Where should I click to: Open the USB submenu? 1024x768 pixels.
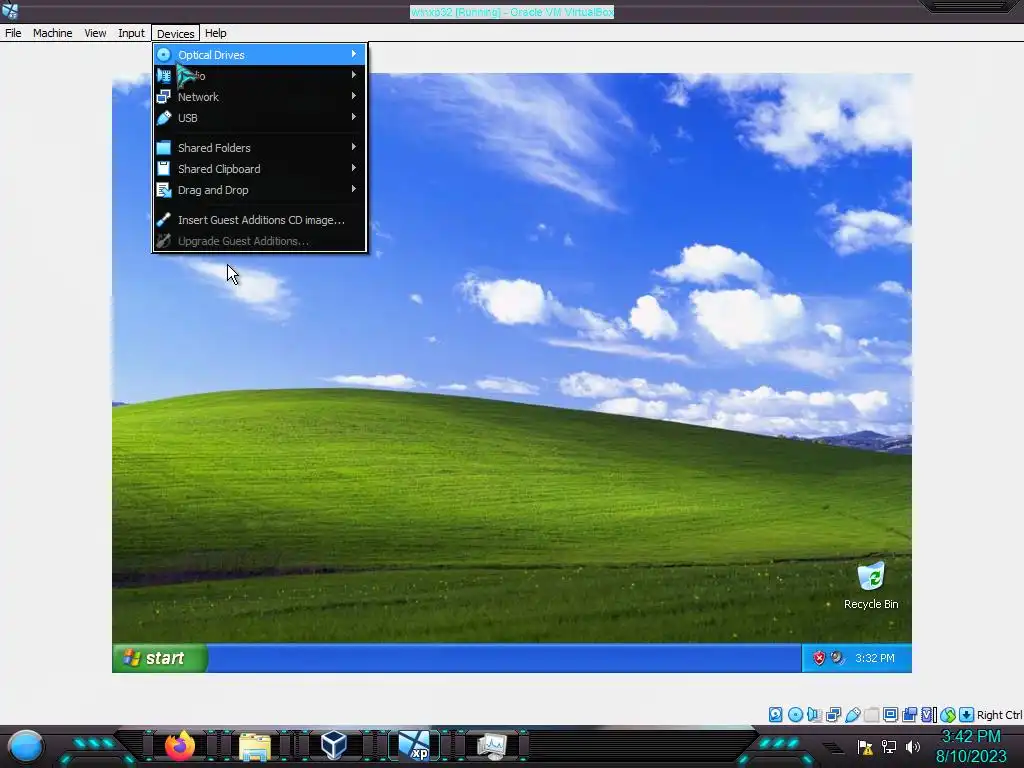(259, 118)
